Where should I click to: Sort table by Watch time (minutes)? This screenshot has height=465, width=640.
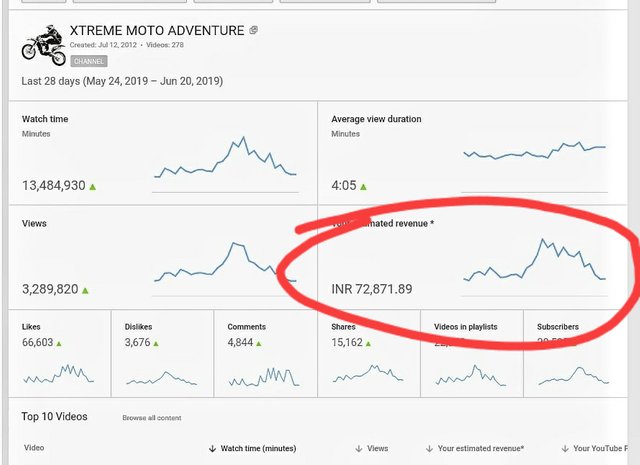pyautogui.click(x=252, y=448)
